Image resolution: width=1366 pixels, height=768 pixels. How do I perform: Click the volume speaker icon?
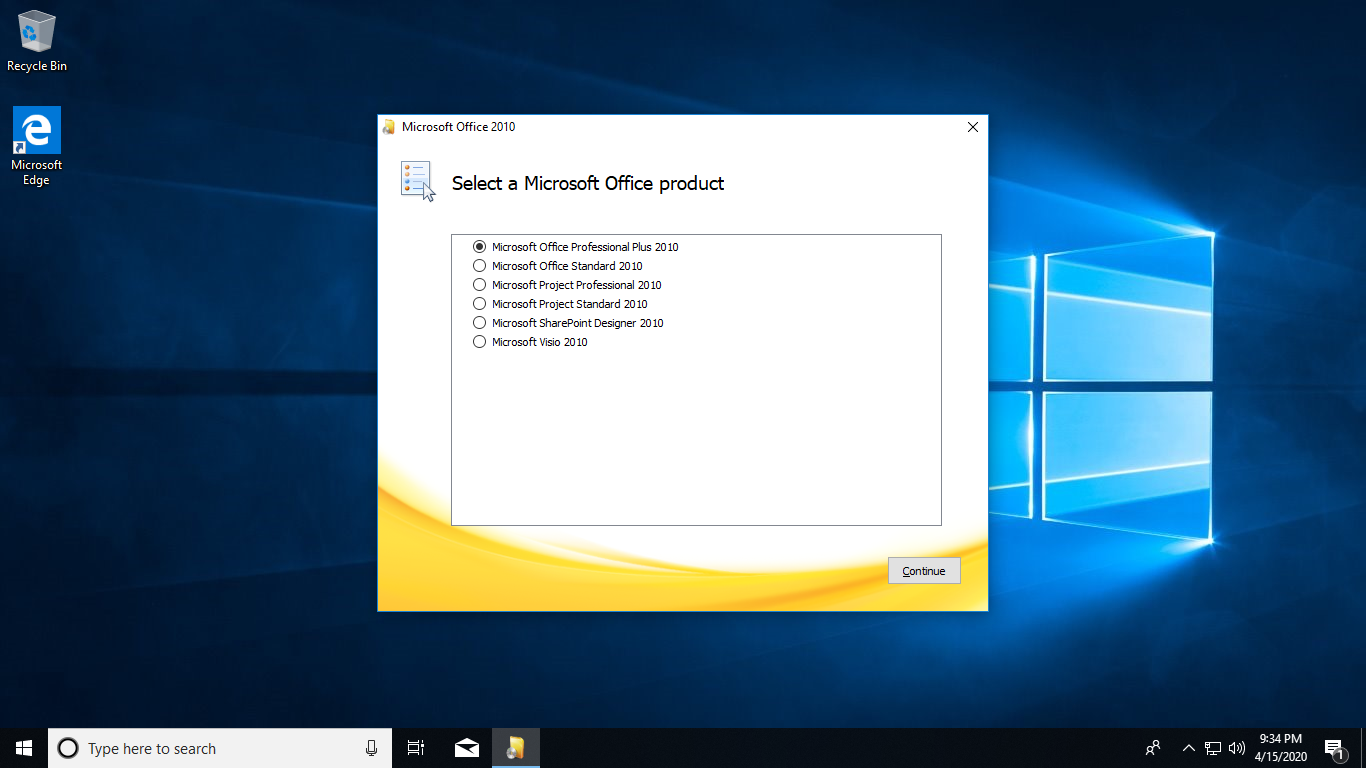coord(1237,748)
